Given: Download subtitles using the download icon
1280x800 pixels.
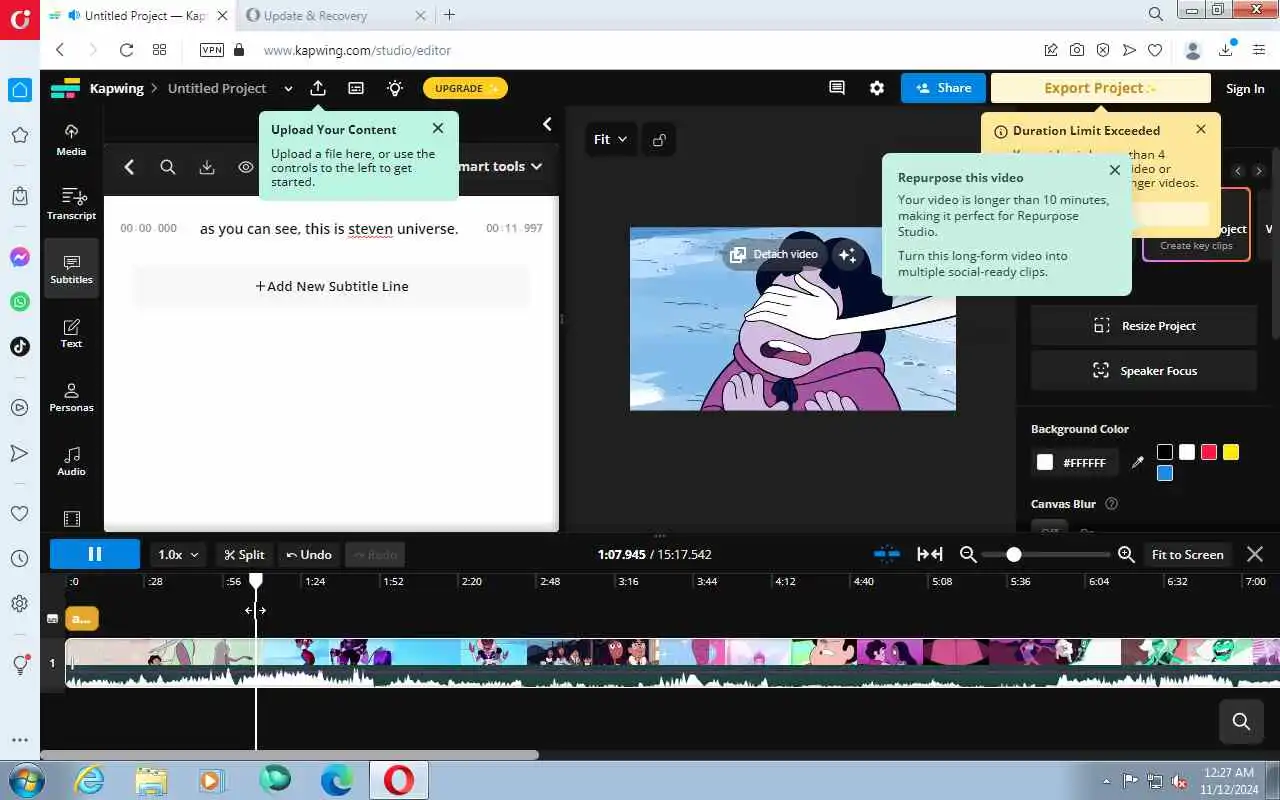Looking at the screenshot, I should point(207,167).
